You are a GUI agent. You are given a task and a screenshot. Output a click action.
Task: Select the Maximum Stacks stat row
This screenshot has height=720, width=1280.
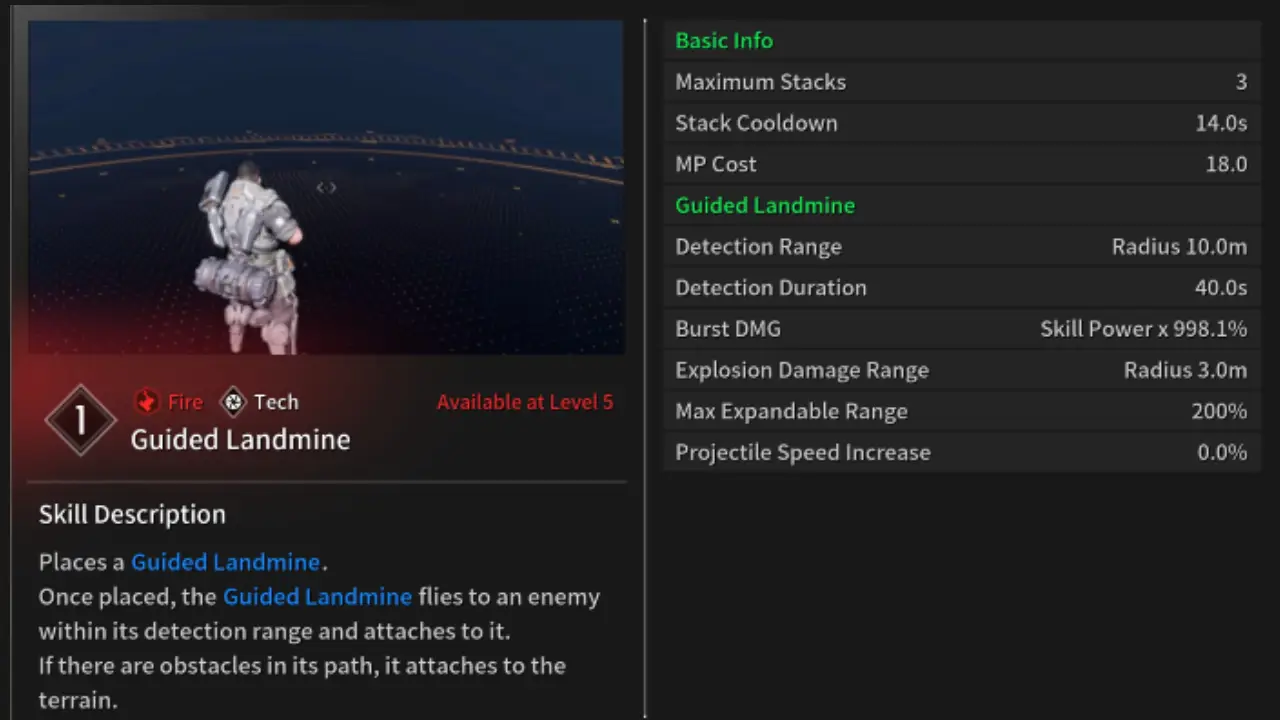pyautogui.click(x=960, y=82)
